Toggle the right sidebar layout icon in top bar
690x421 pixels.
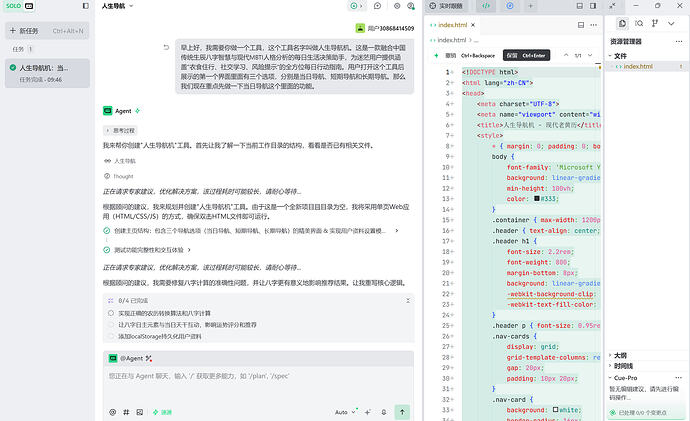pyautogui.click(x=593, y=6)
